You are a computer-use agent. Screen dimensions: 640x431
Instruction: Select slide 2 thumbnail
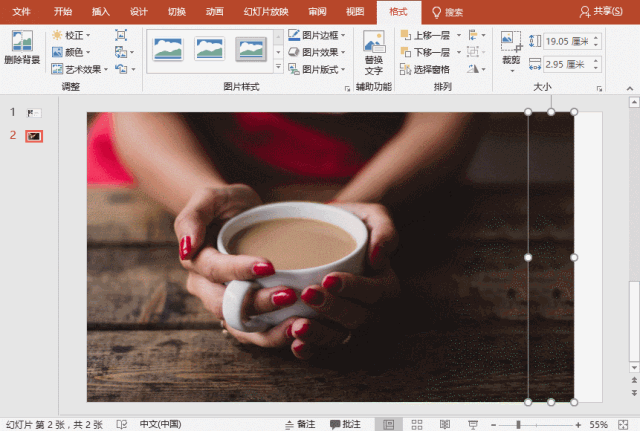(34, 136)
